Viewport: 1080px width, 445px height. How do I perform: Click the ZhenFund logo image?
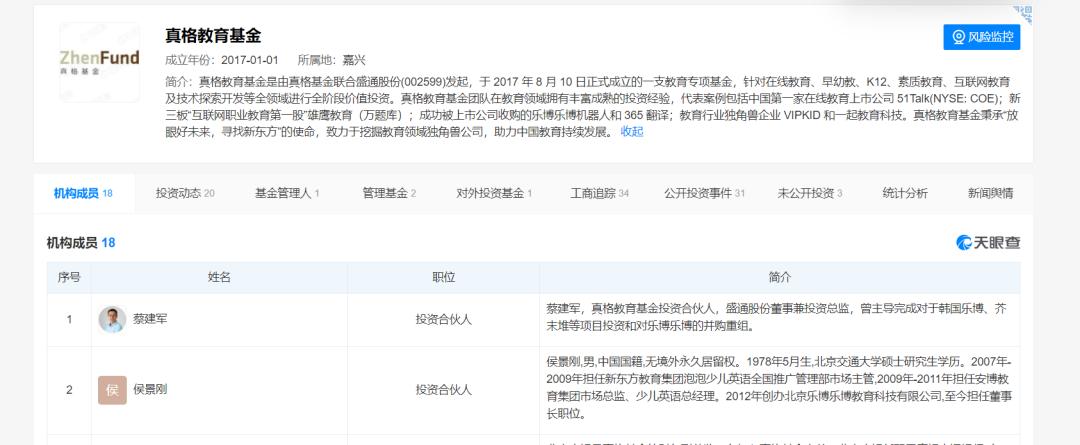[x=100, y=62]
